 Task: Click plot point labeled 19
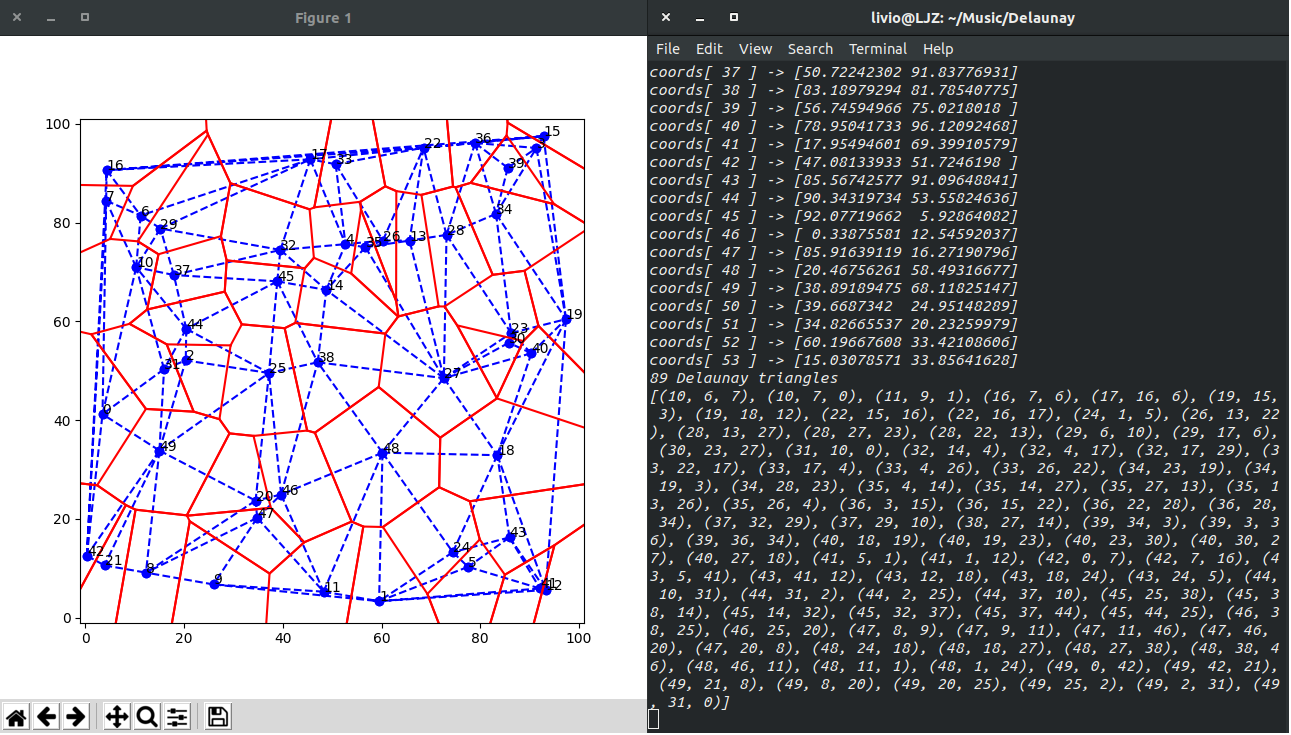click(x=566, y=319)
